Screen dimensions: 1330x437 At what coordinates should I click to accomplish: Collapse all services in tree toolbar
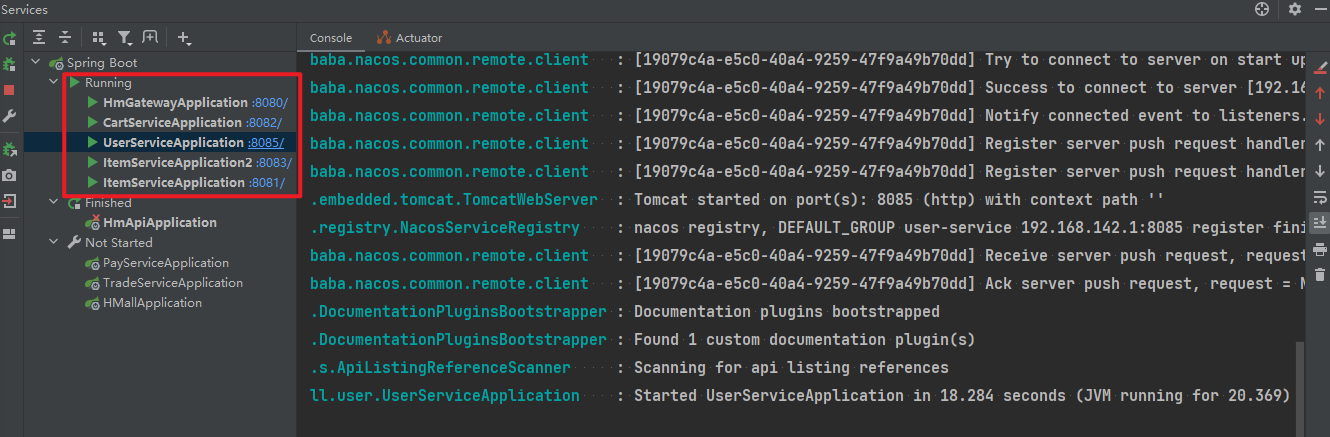(x=65, y=38)
